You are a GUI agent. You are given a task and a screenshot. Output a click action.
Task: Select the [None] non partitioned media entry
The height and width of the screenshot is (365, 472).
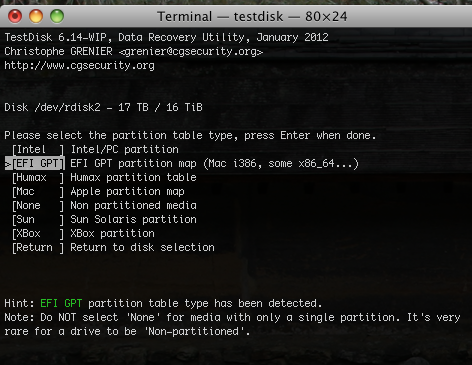(38, 206)
